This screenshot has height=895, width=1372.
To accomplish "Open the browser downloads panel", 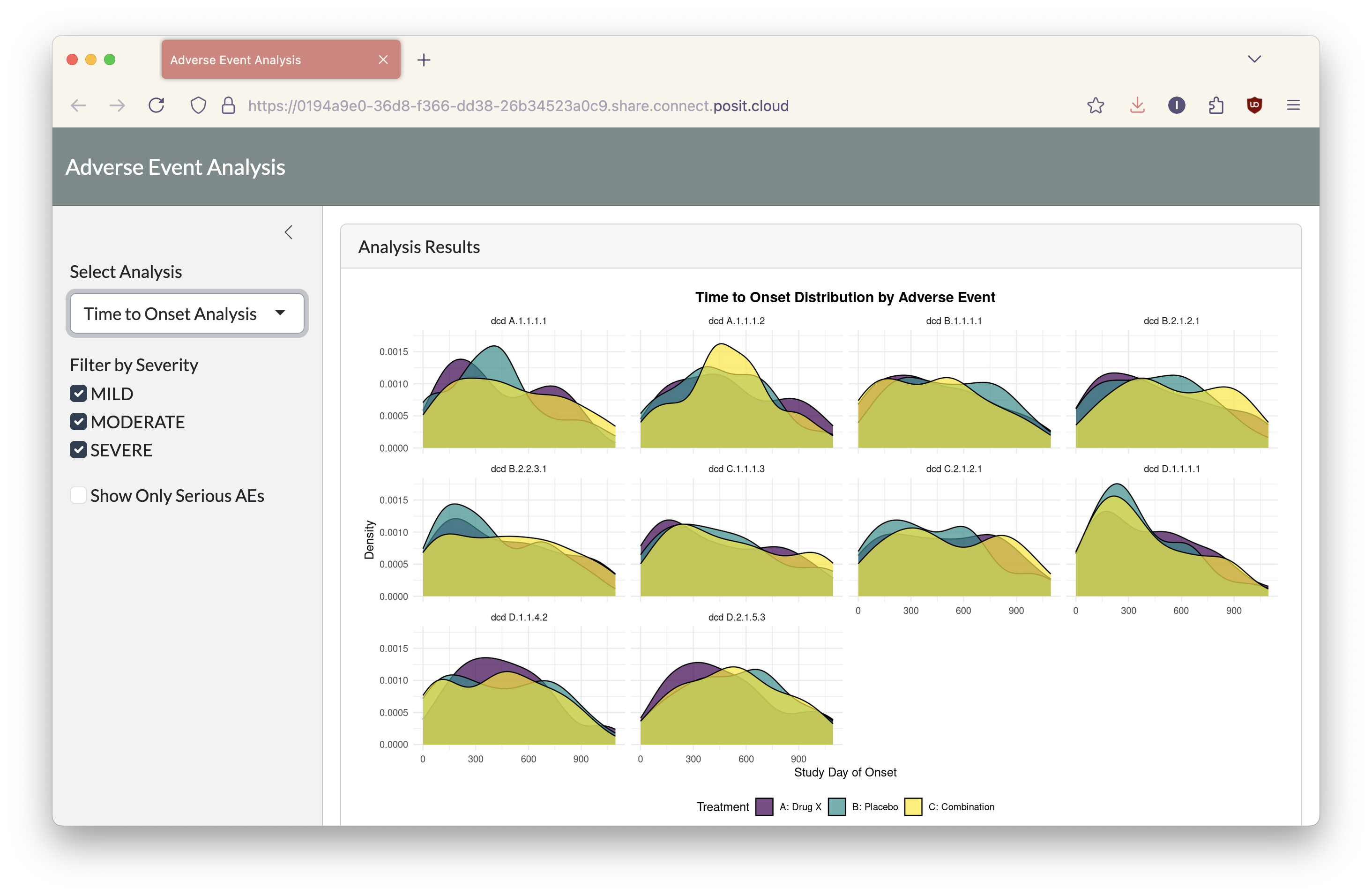I will [1137, 105].
